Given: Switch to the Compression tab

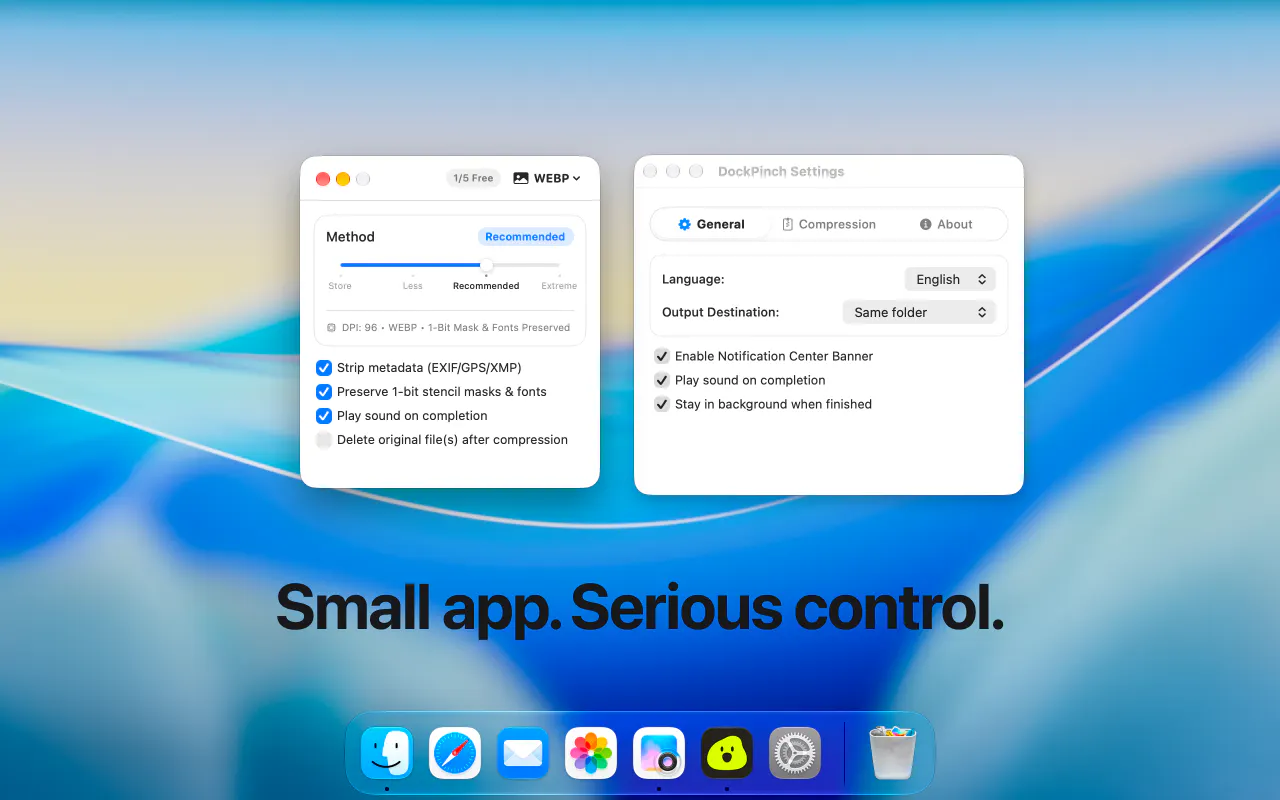Looking at the screenshot, I should (828, 224).
